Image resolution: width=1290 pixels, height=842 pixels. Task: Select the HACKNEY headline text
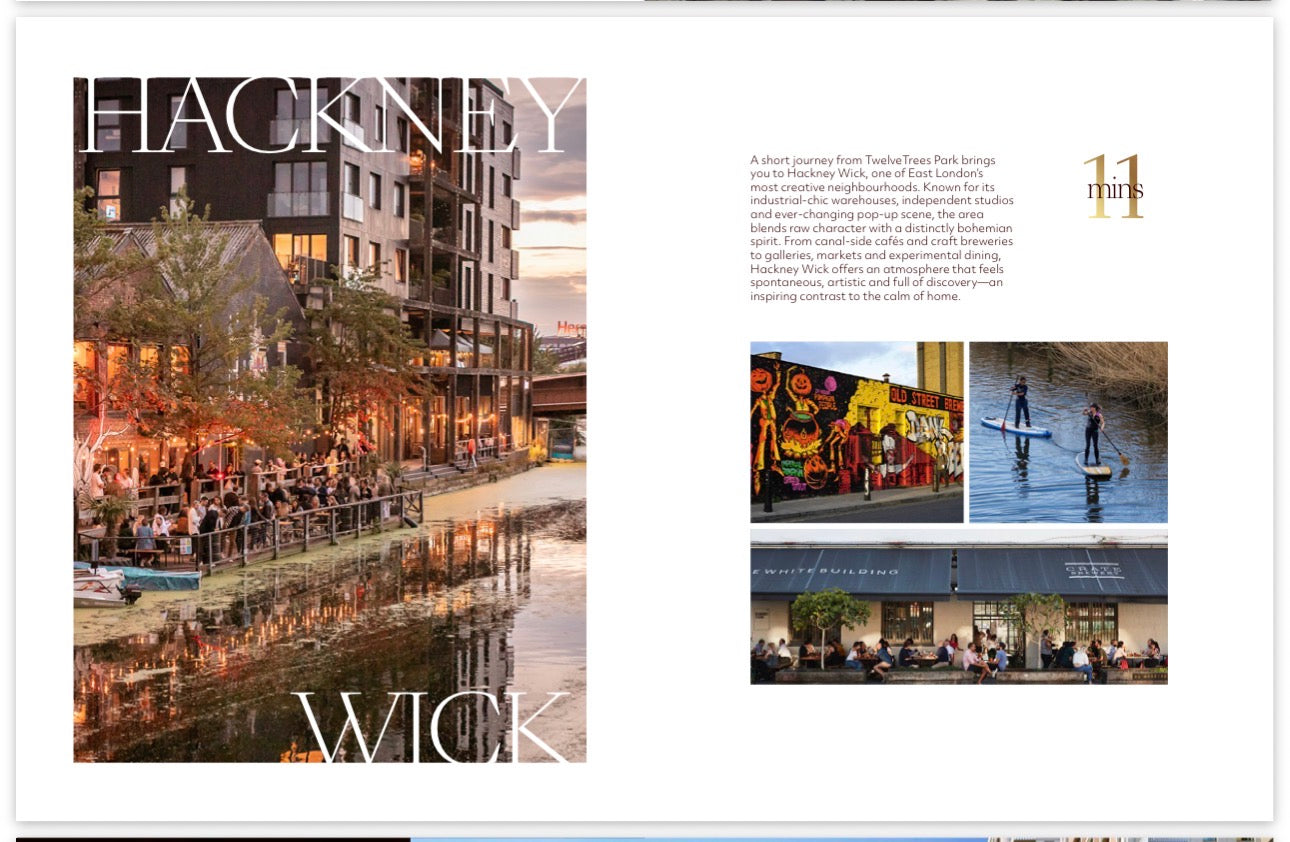pos(331,116)
